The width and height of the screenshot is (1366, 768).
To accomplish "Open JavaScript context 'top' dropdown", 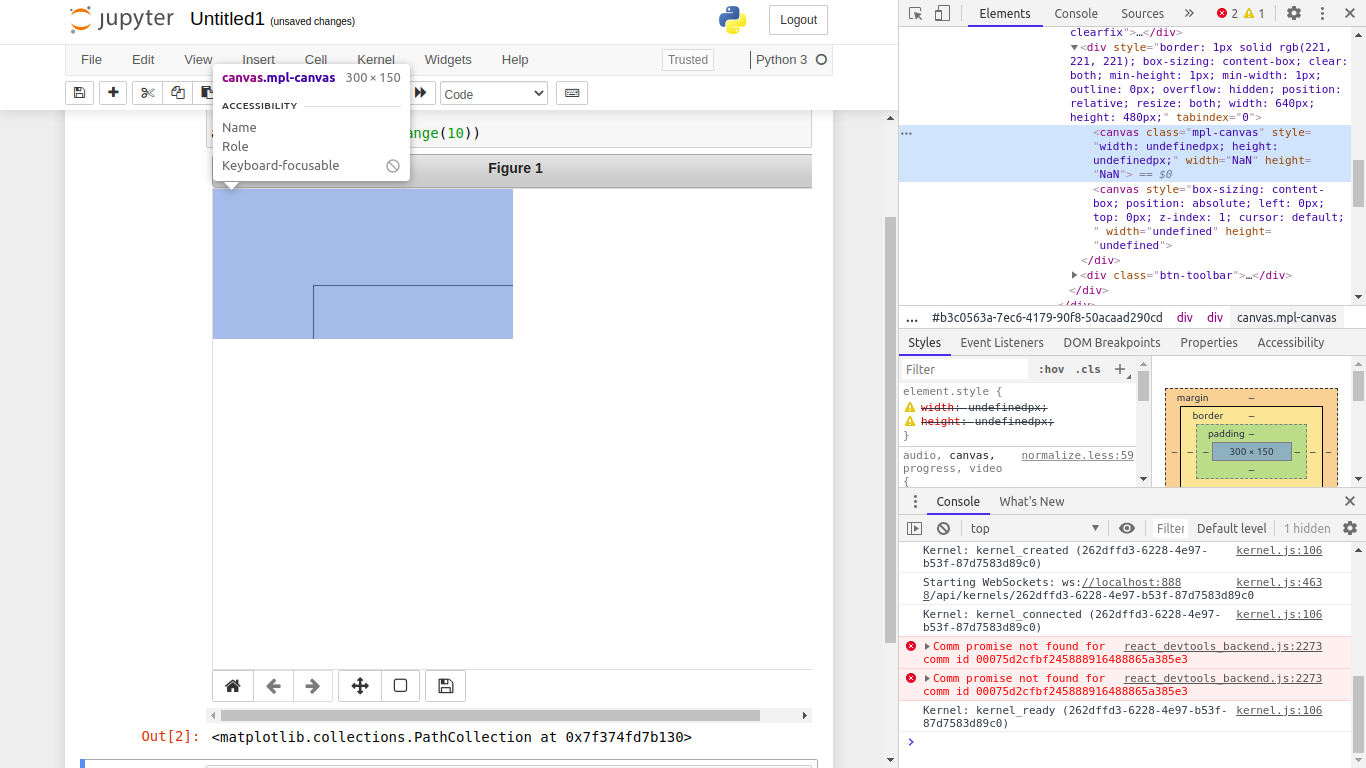I will coord(1034,528).
